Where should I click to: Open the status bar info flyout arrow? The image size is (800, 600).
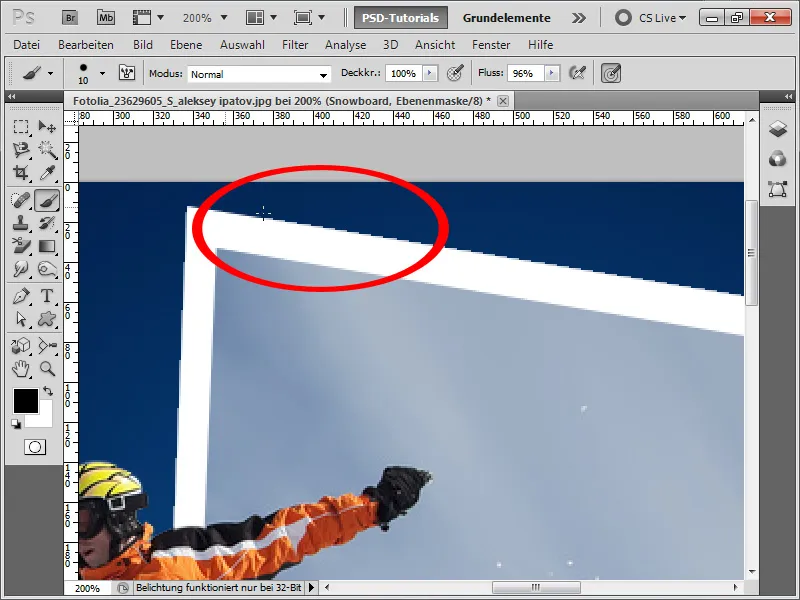[x=311, y=588]
